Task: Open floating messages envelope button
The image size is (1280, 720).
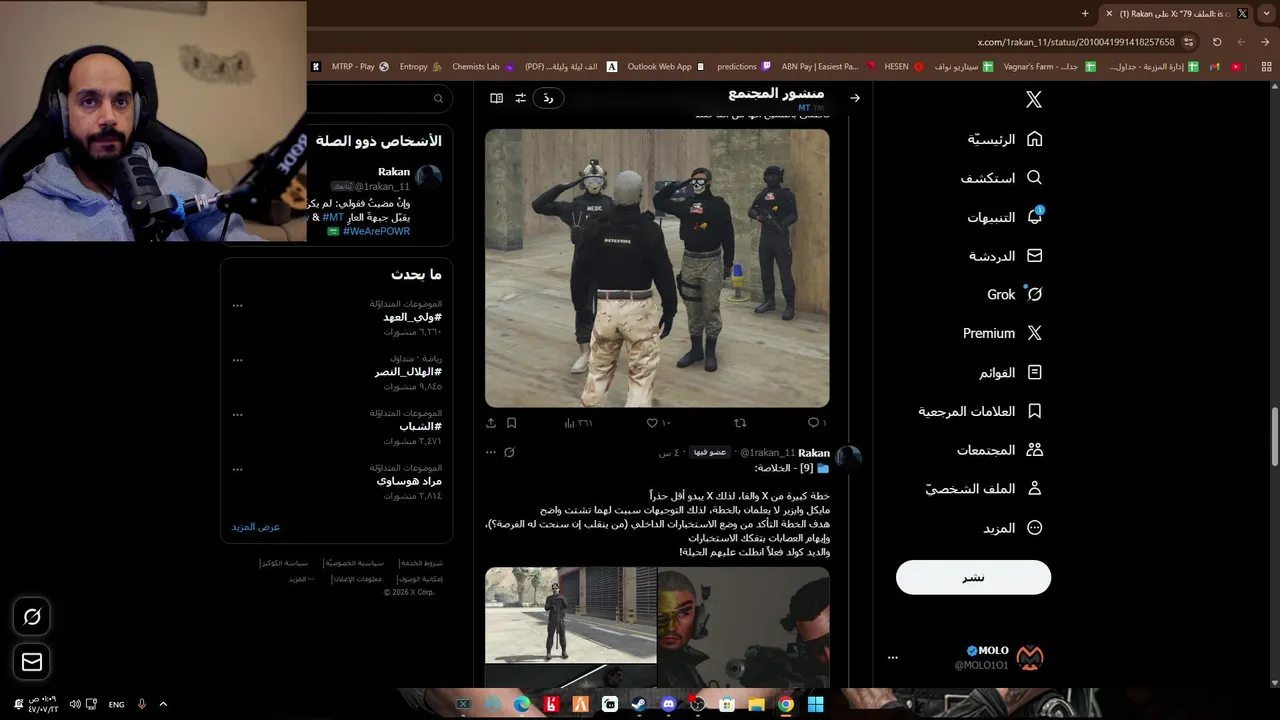Action: click(x=32, y=662)
